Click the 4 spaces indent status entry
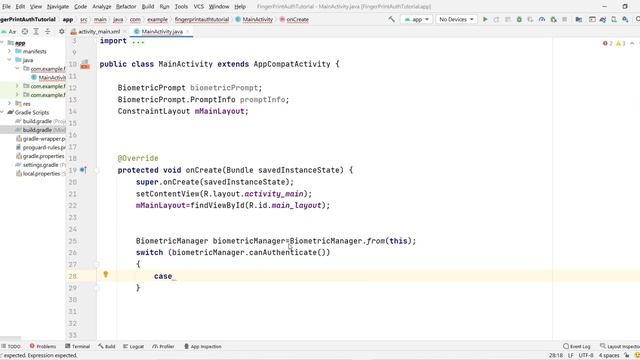The width and height of the screenshot is (640, 360). (609, 356)
